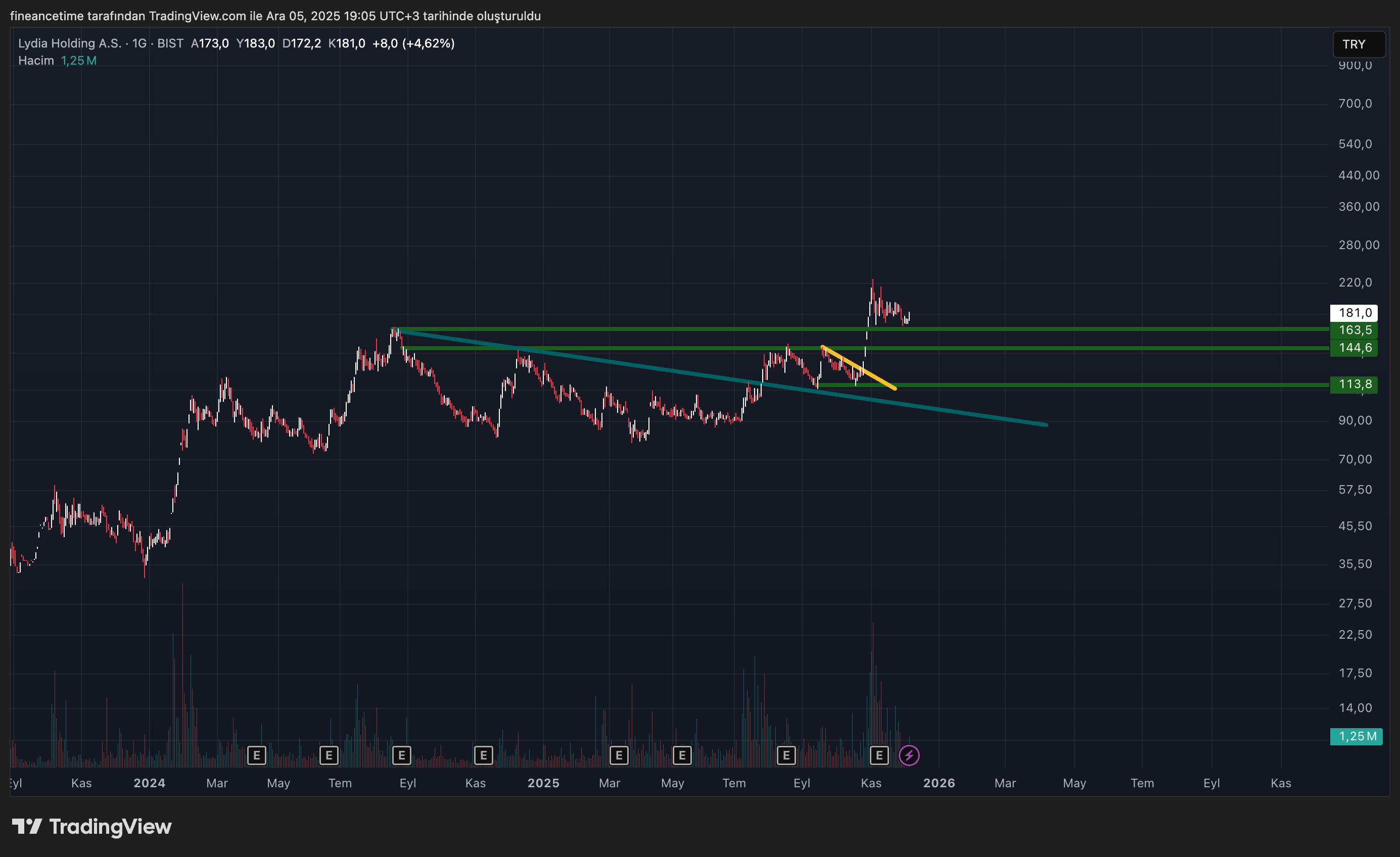Click the earnings marker above Kas 2024

tap(484, 755)
